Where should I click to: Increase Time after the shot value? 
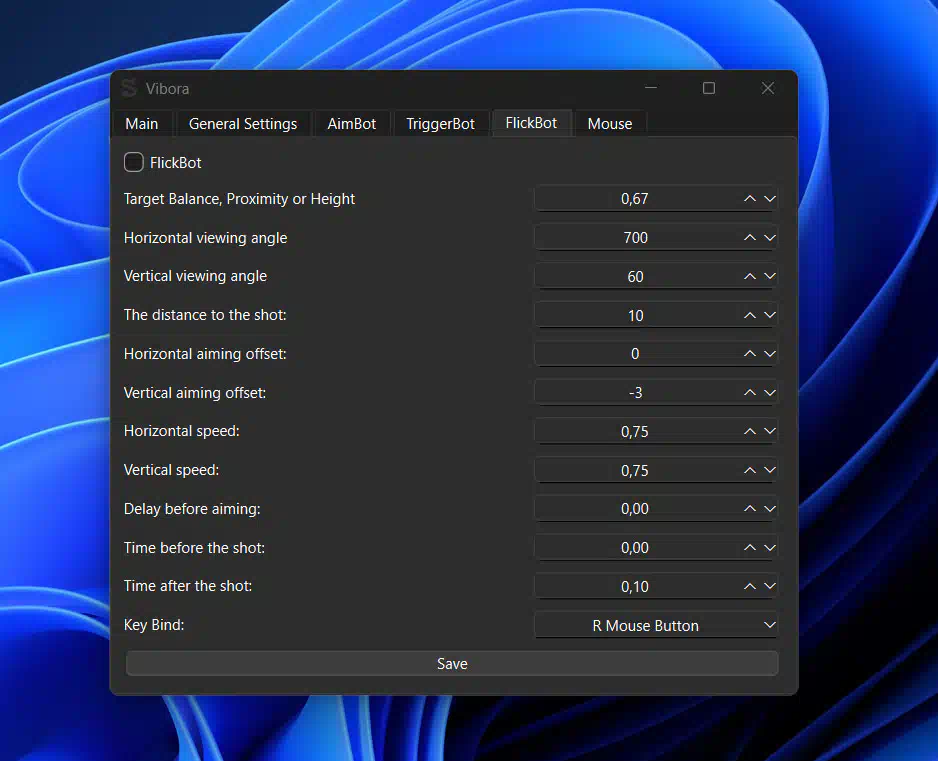coord(750,587)
